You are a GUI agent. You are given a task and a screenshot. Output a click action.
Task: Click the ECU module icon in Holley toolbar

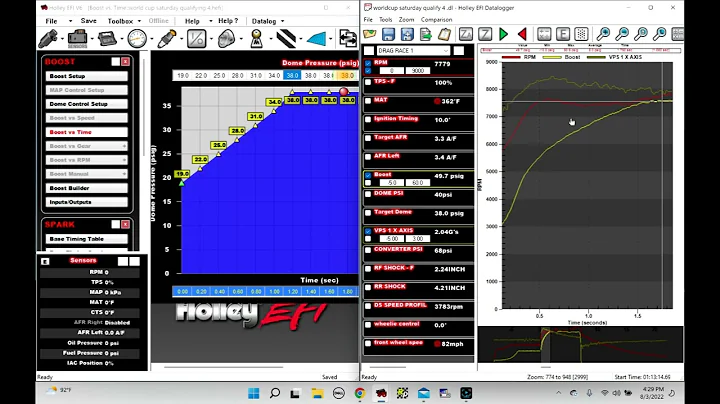(107, 39)
